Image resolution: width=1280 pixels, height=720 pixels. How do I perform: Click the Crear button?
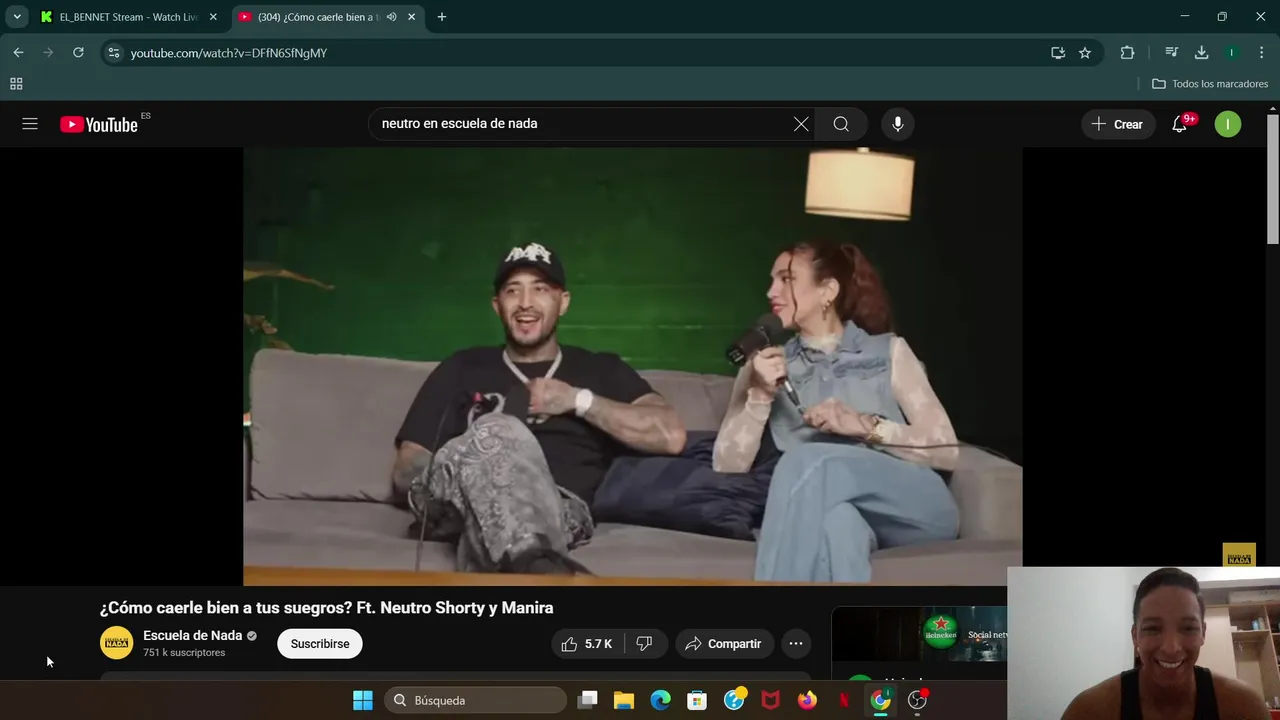point(1117,124)
